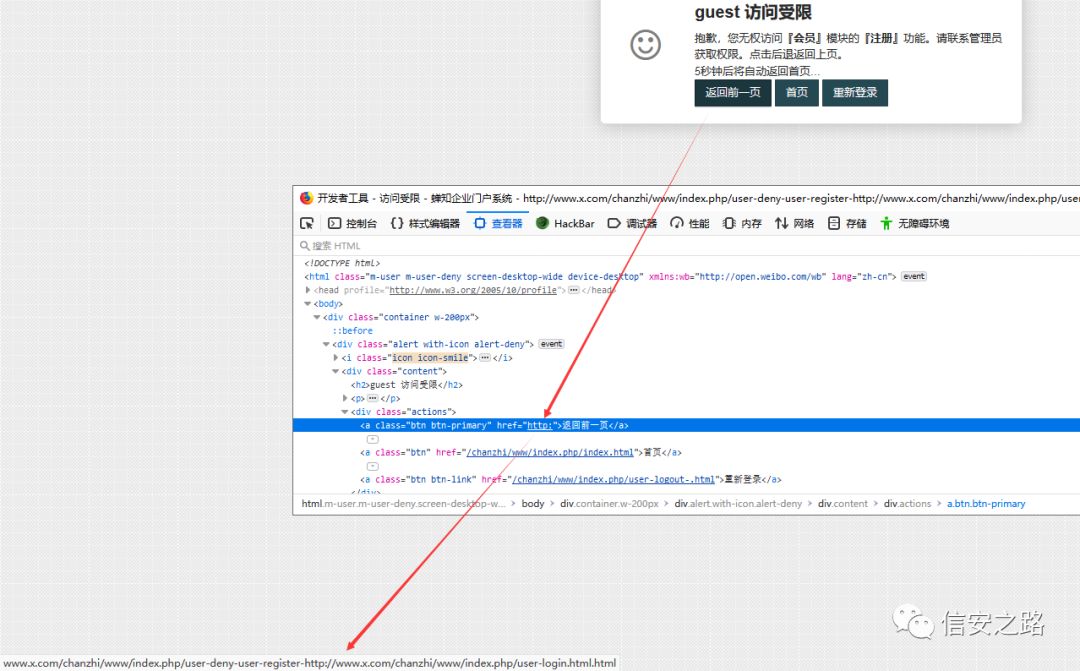Click the 重新登录 button
This screenshot has width=1080, height=671.
[x=855, y=92]
